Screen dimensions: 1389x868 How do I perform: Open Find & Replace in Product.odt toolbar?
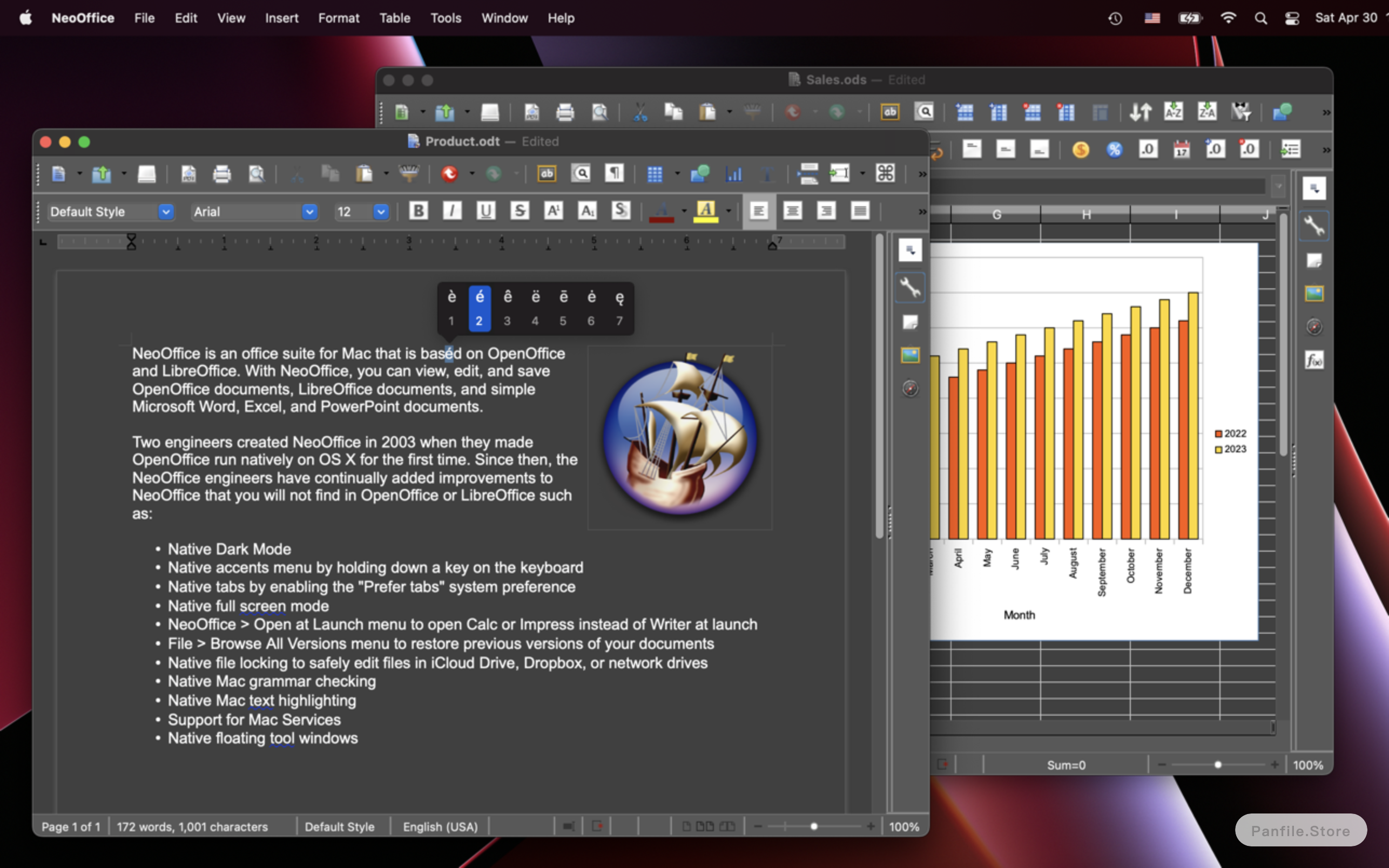[x=581, y=173]
